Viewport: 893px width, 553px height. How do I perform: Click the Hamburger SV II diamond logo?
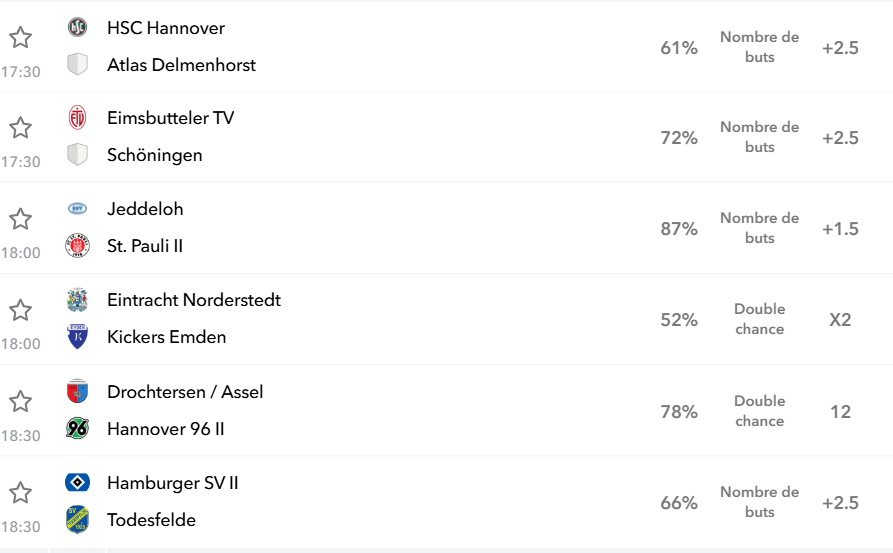pos(77,483)
